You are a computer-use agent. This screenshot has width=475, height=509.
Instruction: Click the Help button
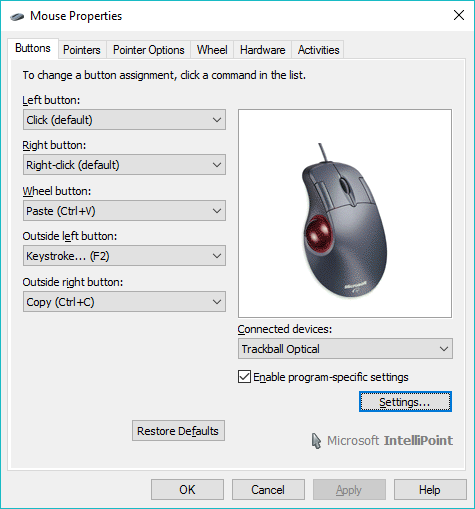point(430,490)
